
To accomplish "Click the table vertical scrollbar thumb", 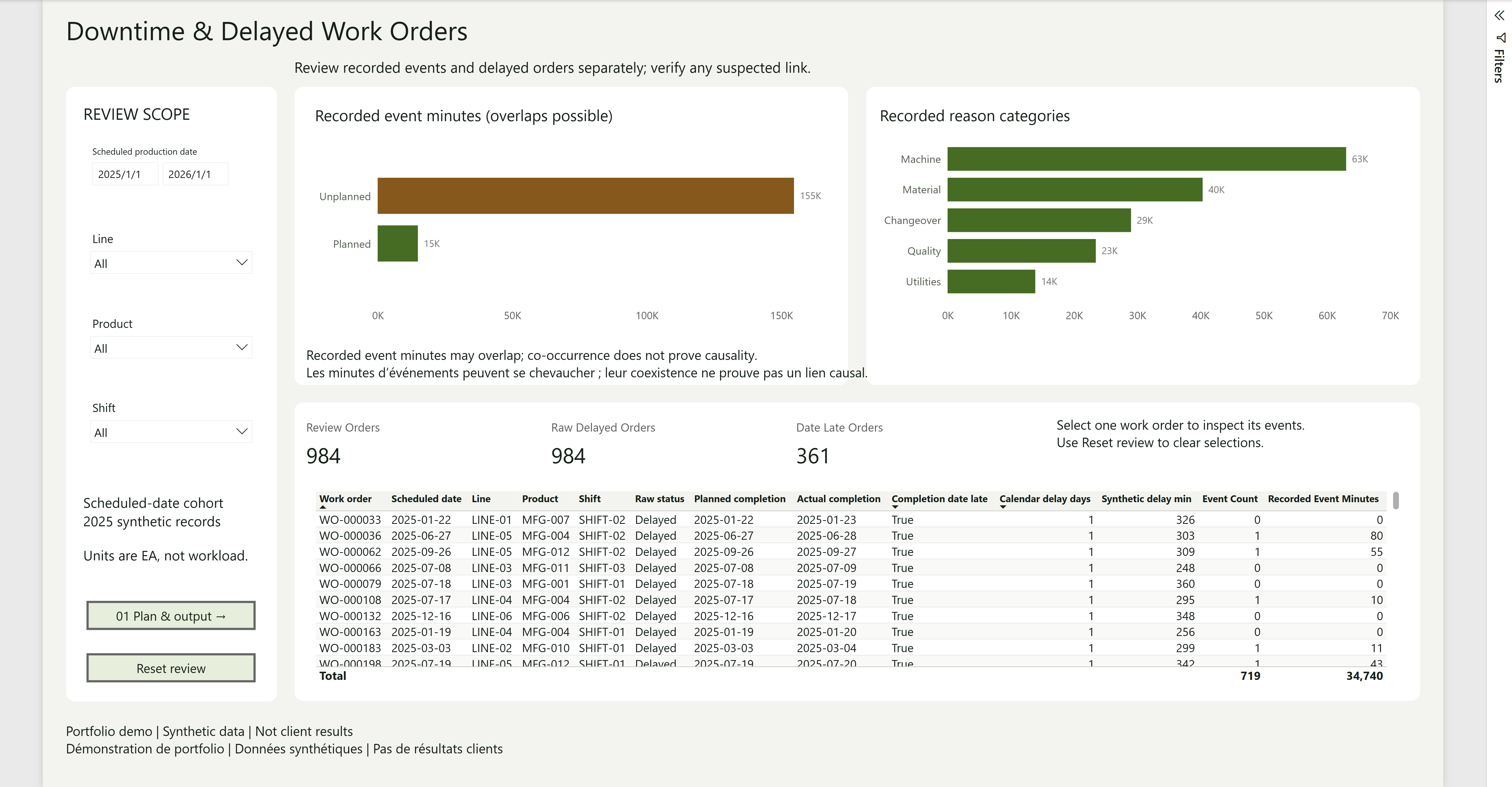I will click(1395, 501).
